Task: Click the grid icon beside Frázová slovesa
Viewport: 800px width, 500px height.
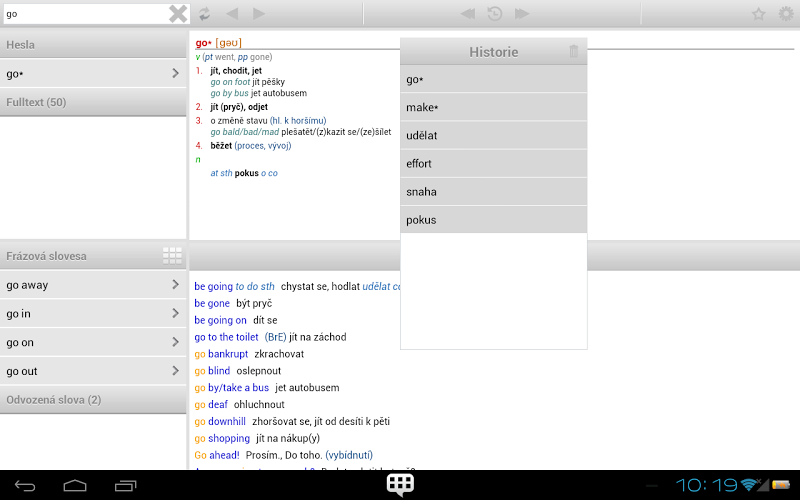Action: (172, 256)
